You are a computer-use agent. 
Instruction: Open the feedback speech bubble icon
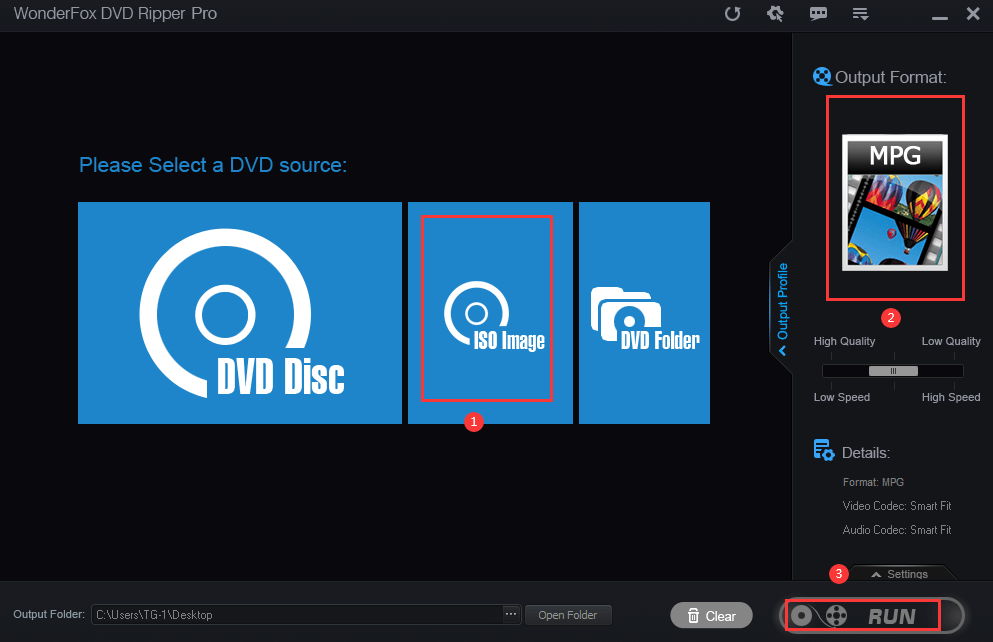click(818, 14)
